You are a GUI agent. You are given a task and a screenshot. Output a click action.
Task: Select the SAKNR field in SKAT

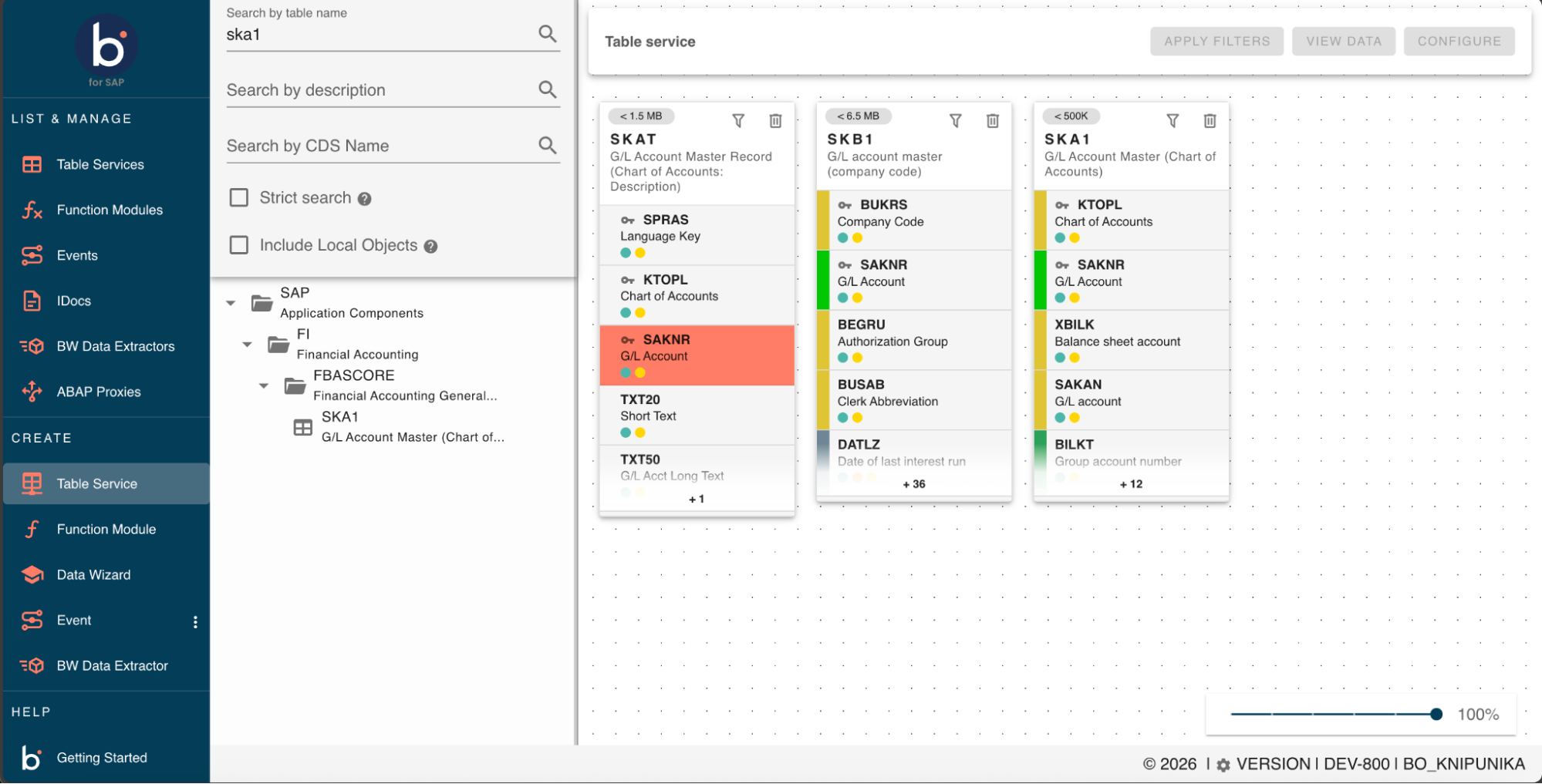pos(696,355)
